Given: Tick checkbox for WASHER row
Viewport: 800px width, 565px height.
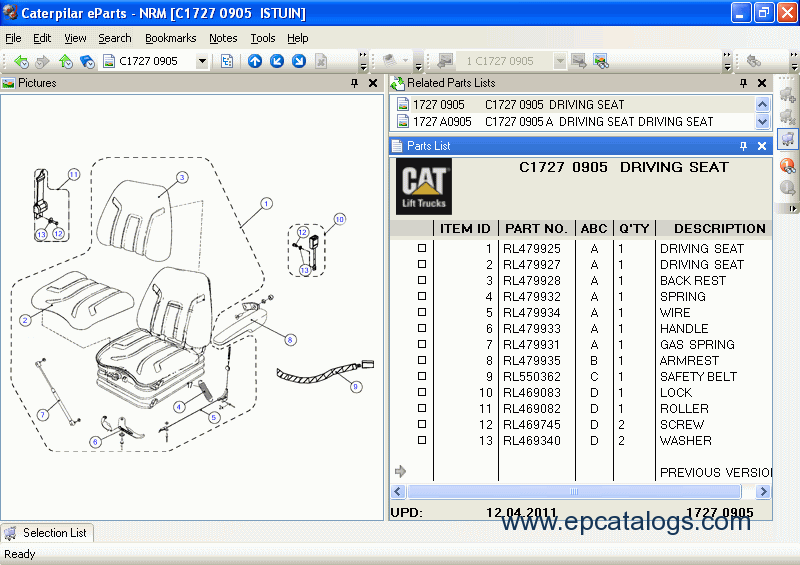Looking at the screenshot, I should 422,440.
